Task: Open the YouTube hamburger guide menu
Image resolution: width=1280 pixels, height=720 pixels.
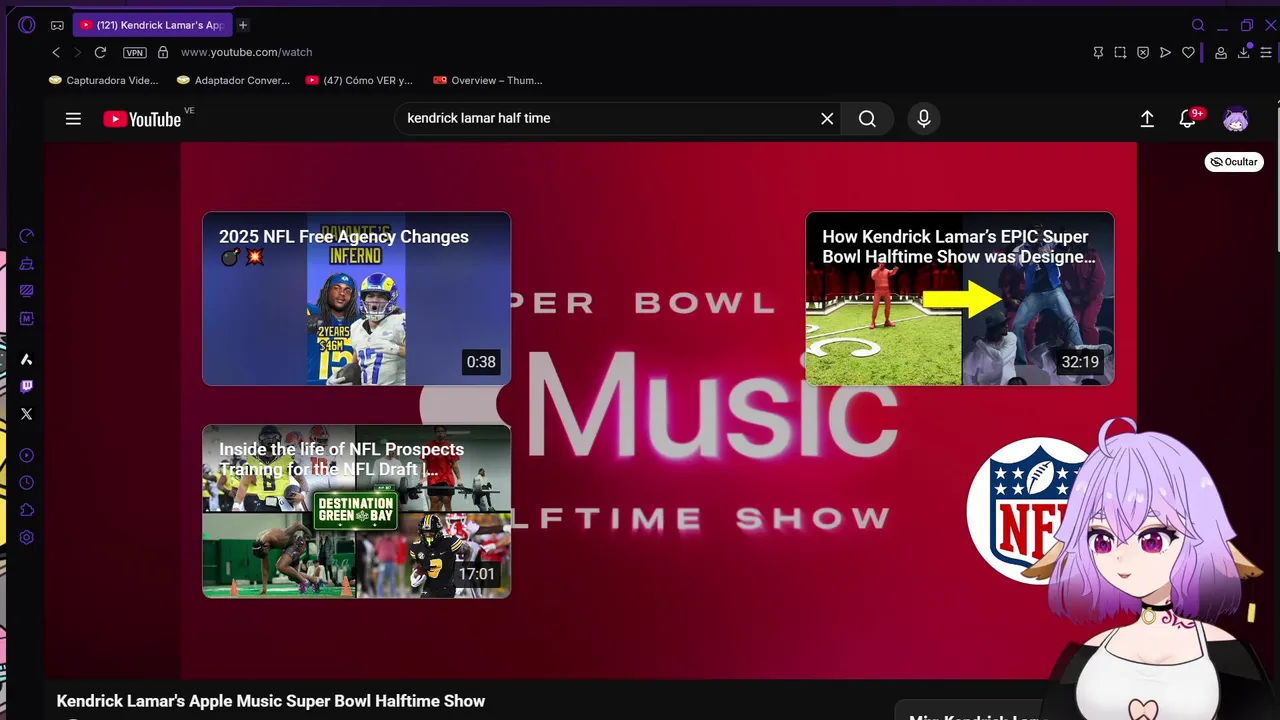Action: click(73, 119)
